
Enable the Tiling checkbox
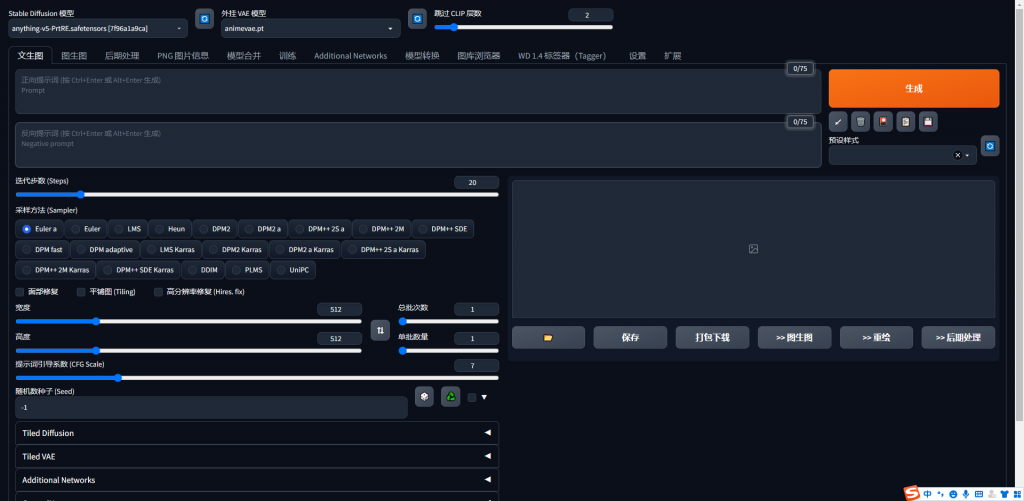81,292
